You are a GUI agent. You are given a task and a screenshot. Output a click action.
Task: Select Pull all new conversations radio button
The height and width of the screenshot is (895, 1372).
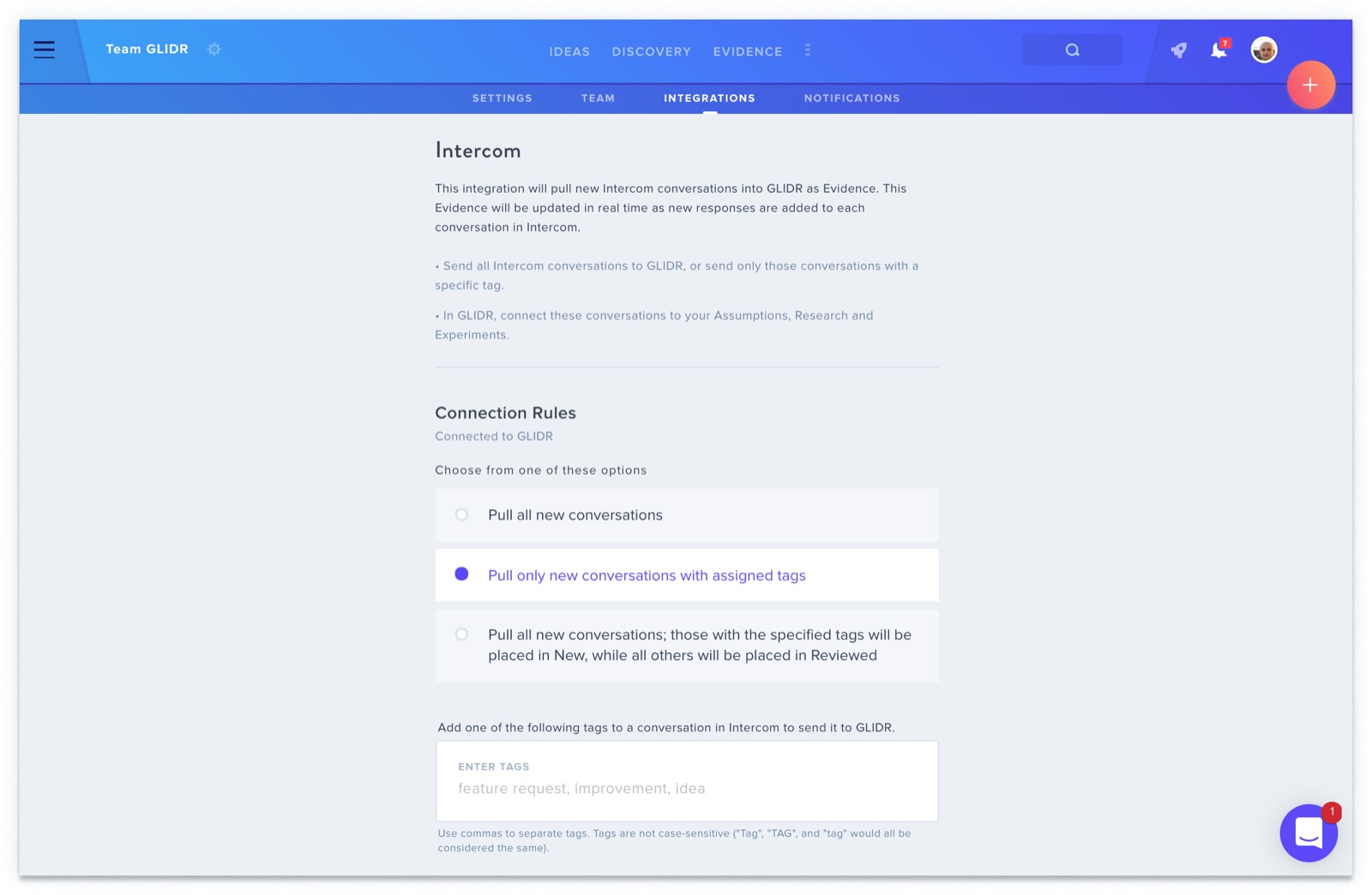pos(461,515)
